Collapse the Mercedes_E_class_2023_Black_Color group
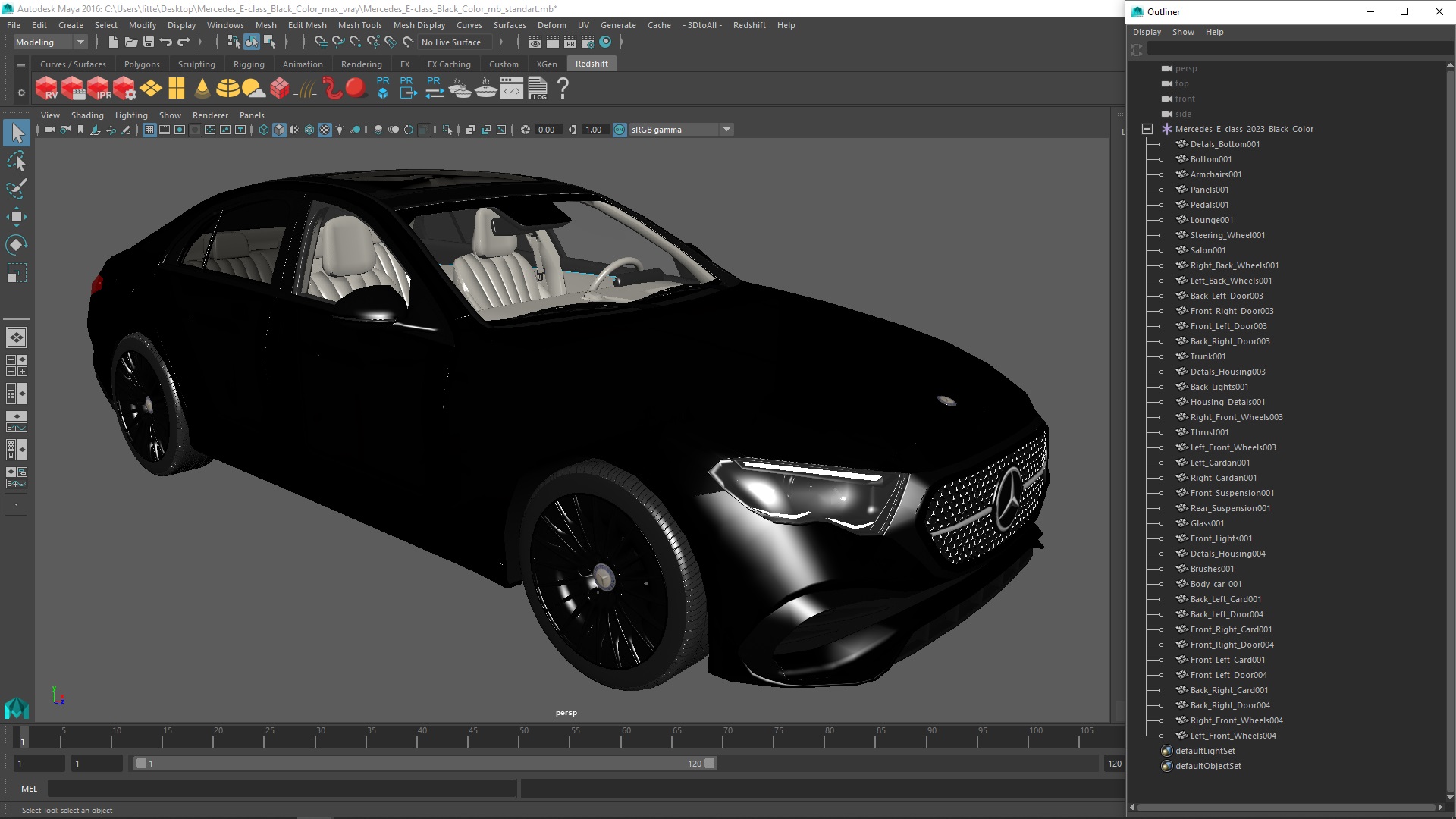The width and height of the screenshot is (1456, 819). point(1147,129)
